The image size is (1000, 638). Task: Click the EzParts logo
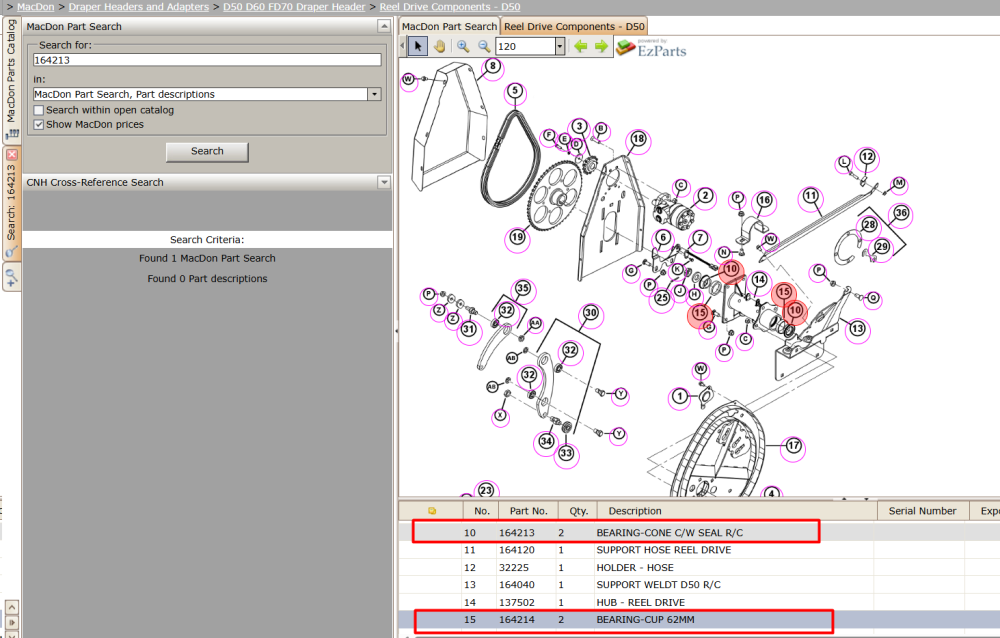652,48
